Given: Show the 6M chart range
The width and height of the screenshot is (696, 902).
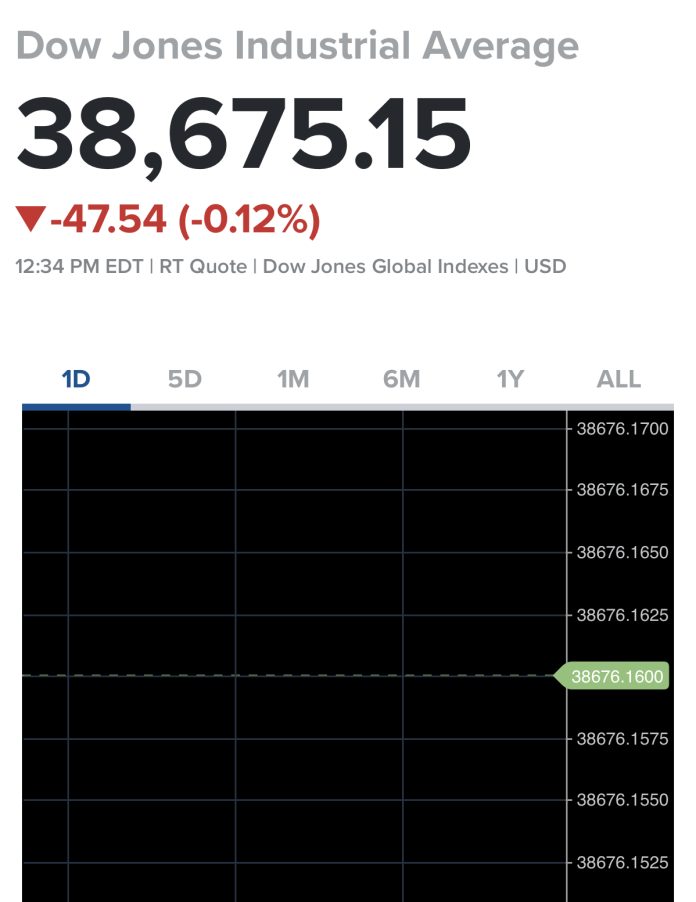Looking at the screenshot, I should (401, 380).
